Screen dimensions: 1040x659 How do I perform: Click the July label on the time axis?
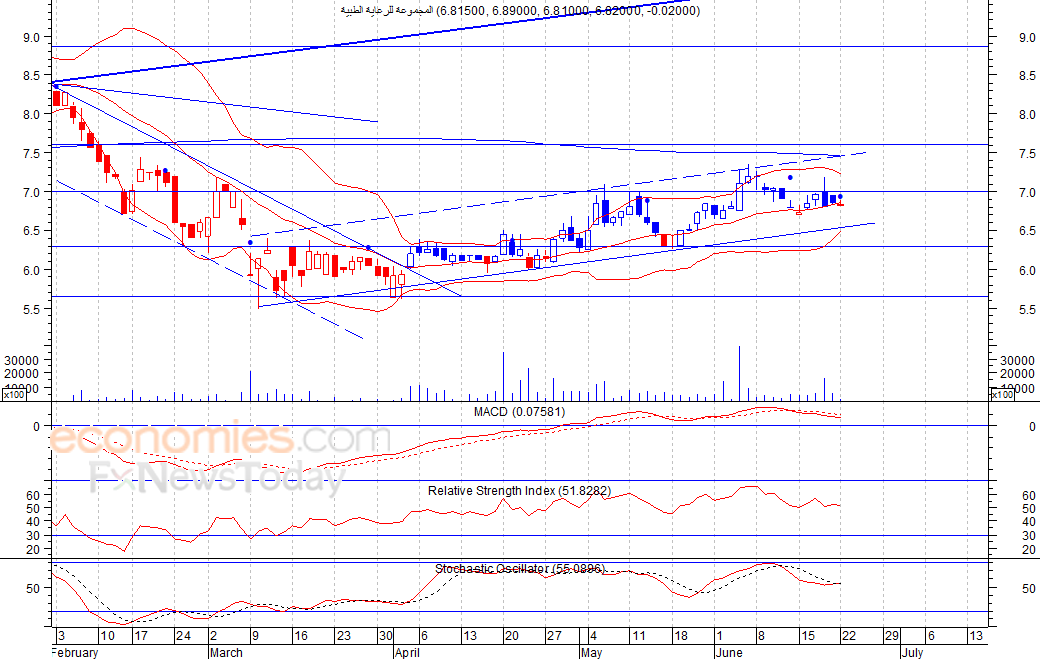pos(911,653)
